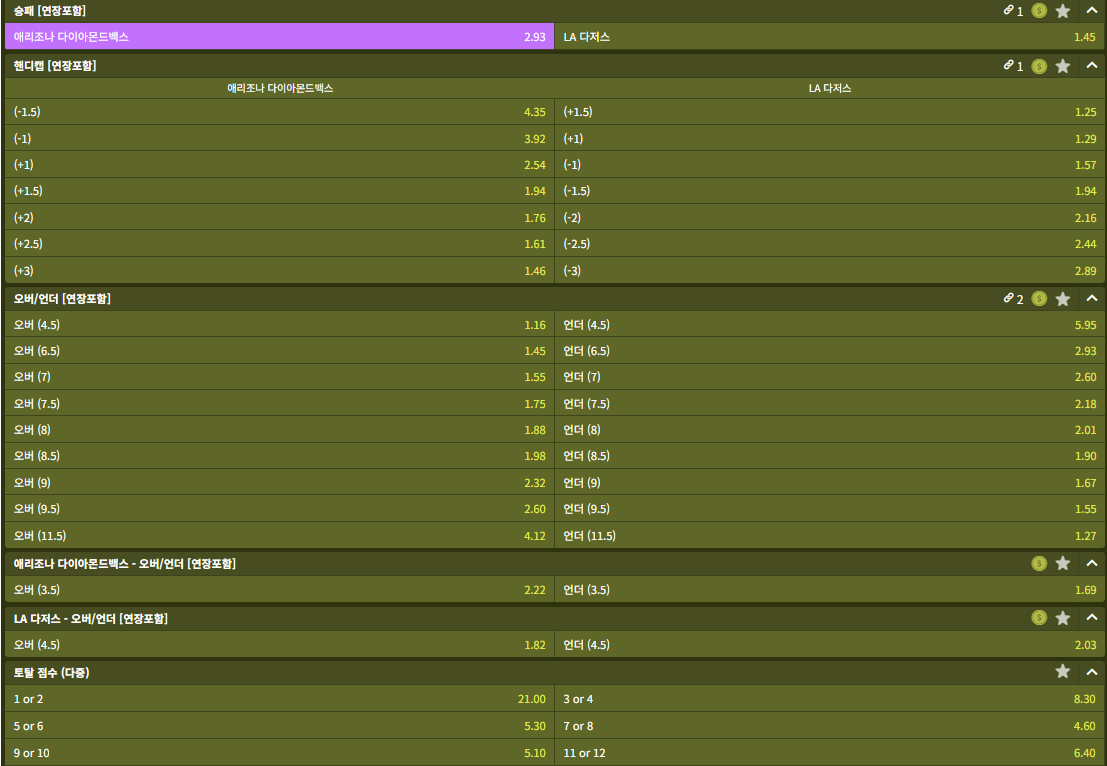1107x766 pixels.
Task: Pick 언더 (7) at 2.60
Action: pyautogui.click(x=830, y=377)
